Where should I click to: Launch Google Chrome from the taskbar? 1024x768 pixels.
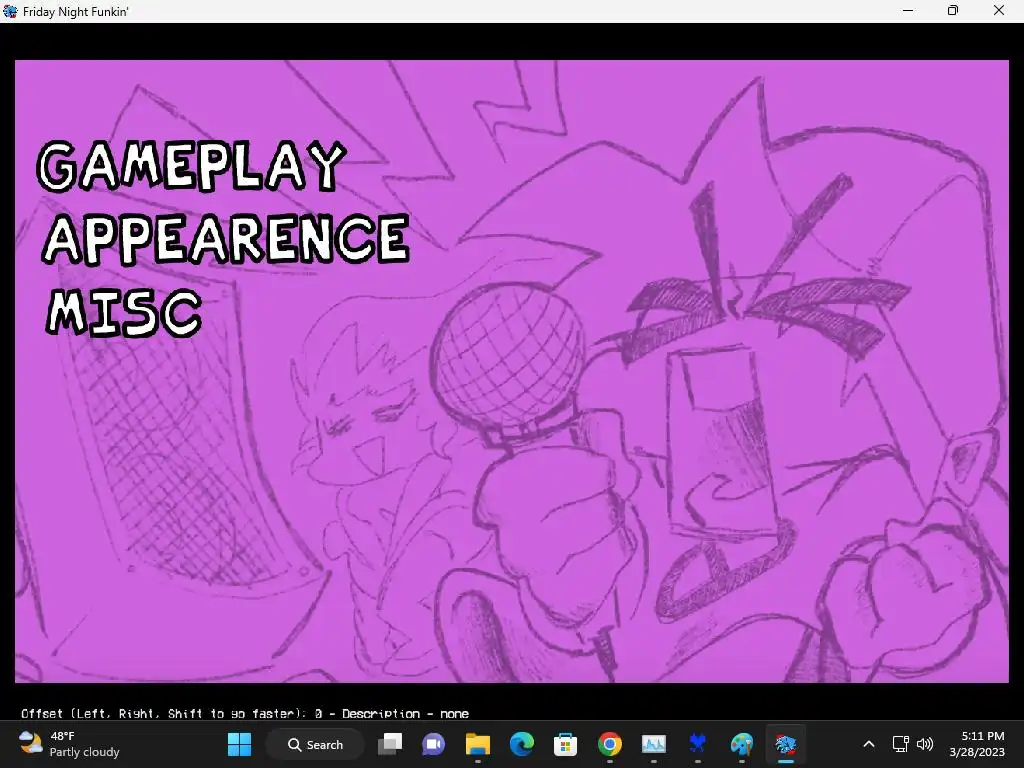609,744
